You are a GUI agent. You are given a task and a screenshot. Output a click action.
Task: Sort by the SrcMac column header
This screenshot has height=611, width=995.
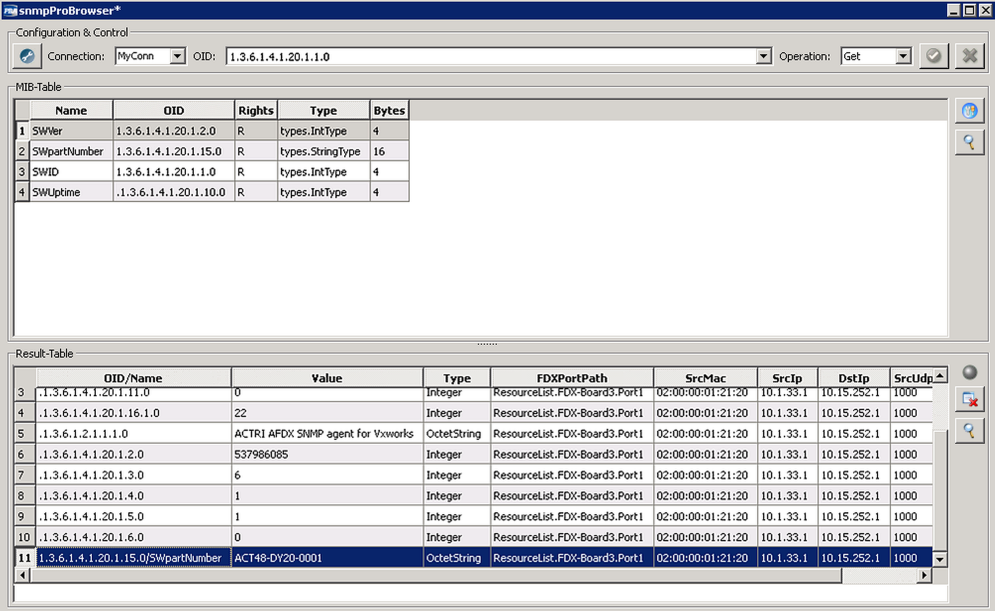click(x=705, y=377)
